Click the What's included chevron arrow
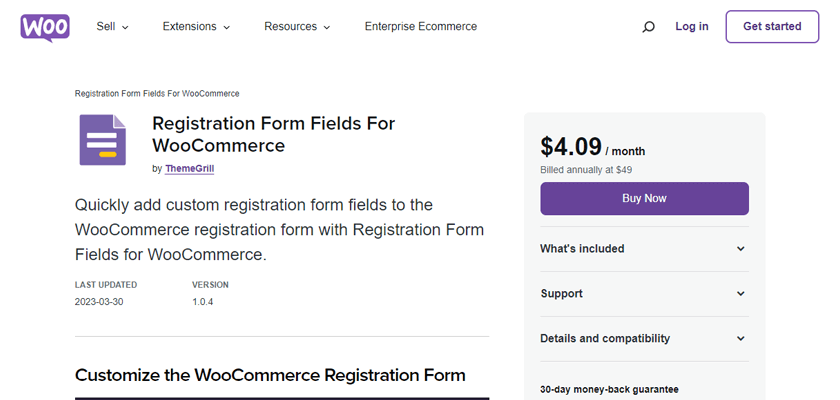The height and width of the screenshot is (400, 840). point(741,249)
